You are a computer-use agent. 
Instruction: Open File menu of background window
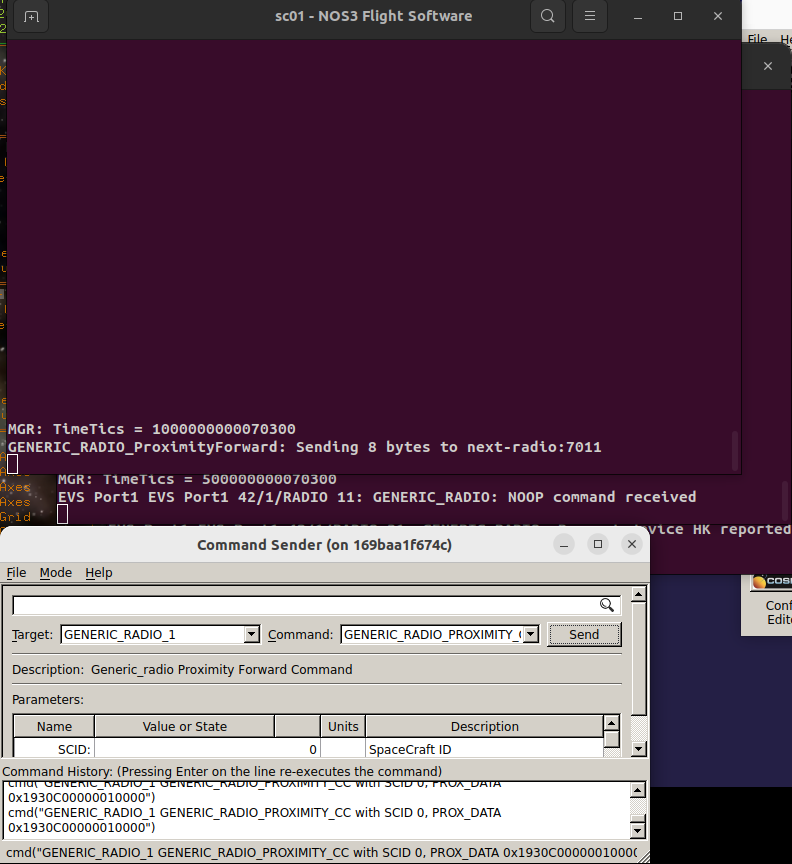[757, 39]
